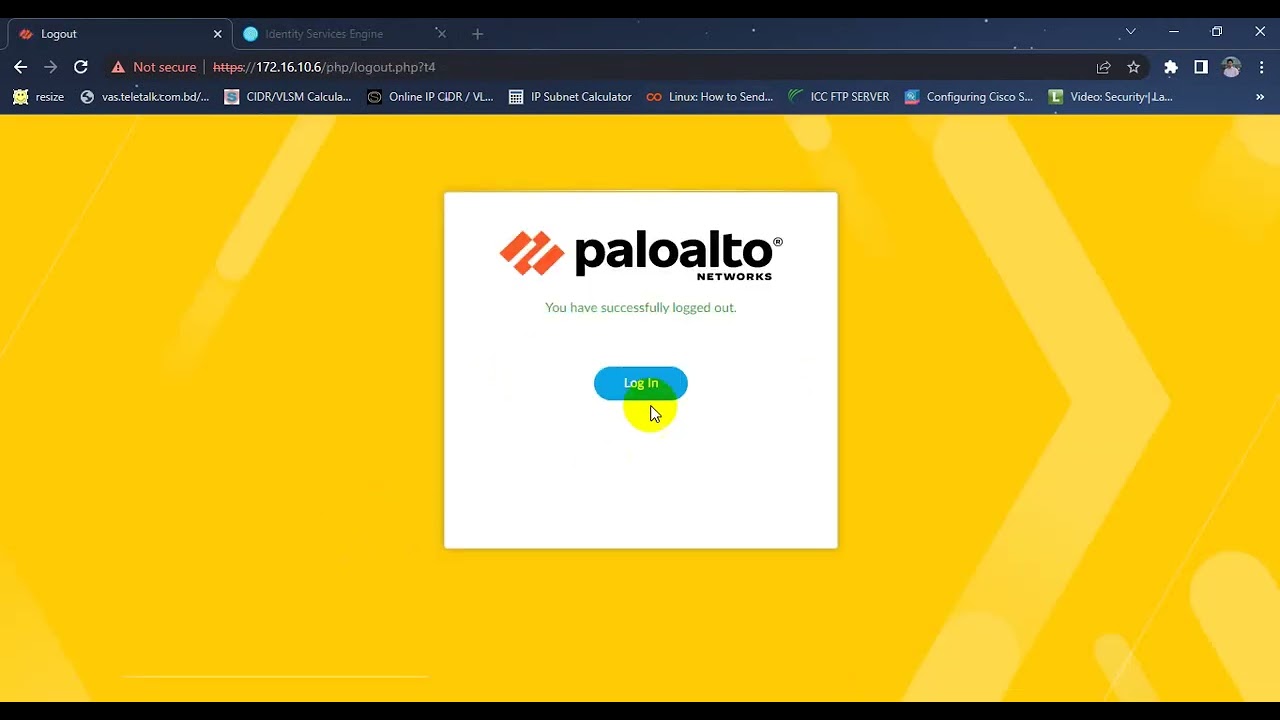
Task: Open the Configuring Cisco bookmark
Action: [969, 97]
